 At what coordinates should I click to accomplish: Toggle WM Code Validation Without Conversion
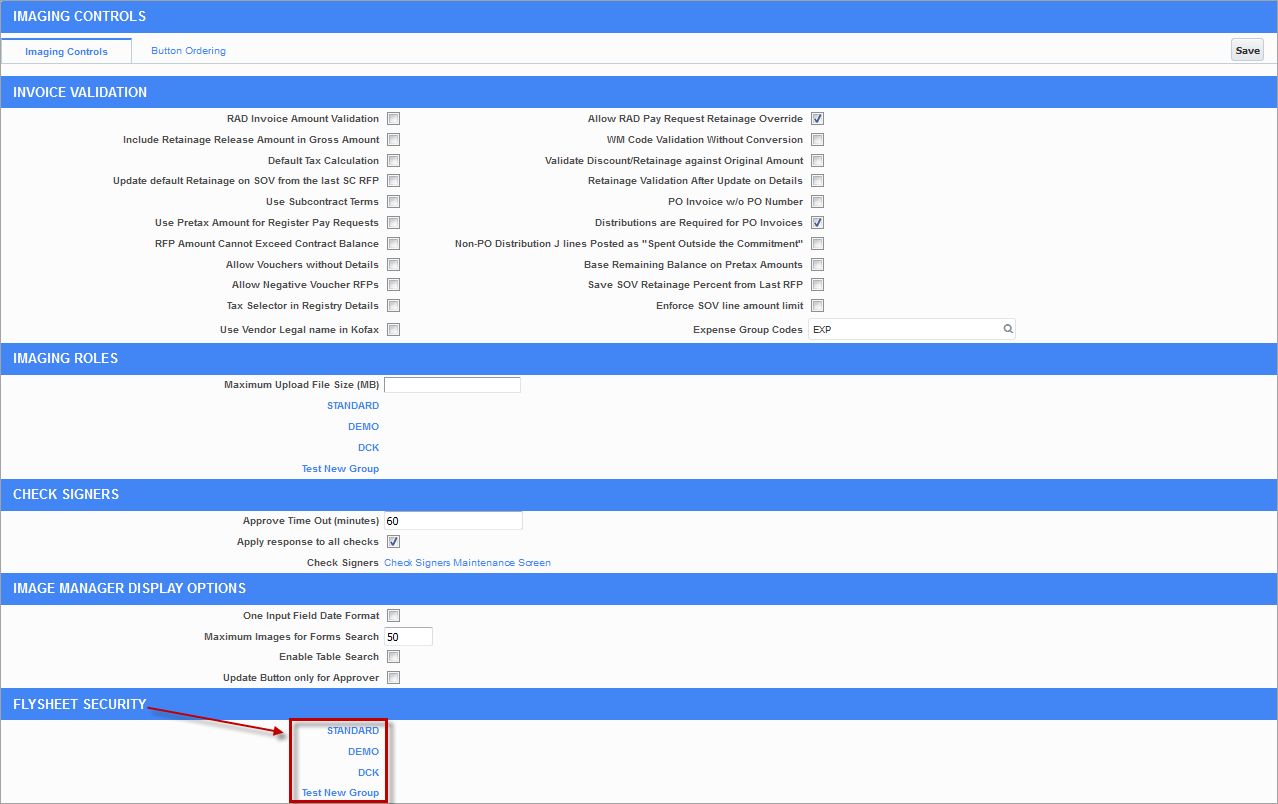[x=818, y=140]
